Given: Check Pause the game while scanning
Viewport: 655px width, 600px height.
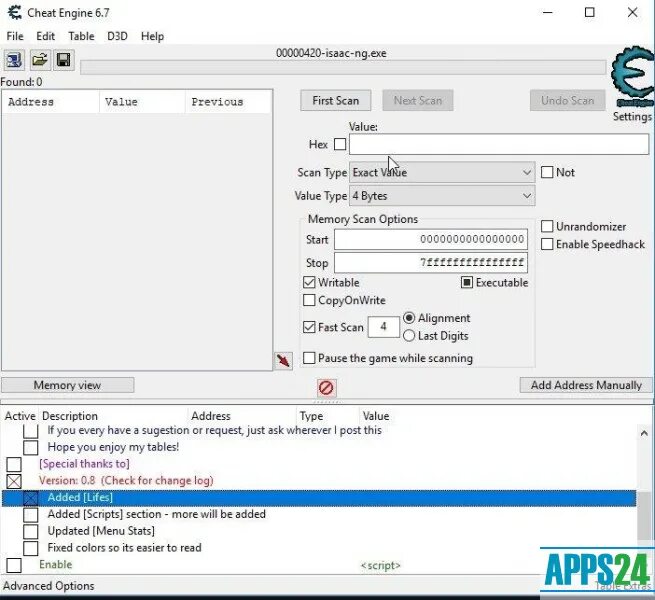Looking at the screenshot, I should [309, 358].
